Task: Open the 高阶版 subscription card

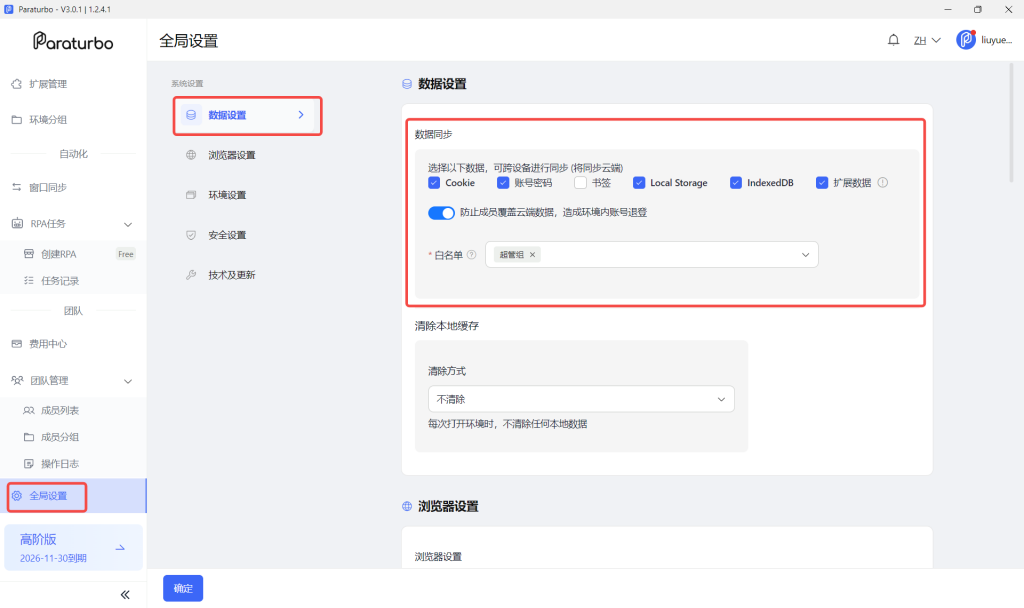Action: 73,548
